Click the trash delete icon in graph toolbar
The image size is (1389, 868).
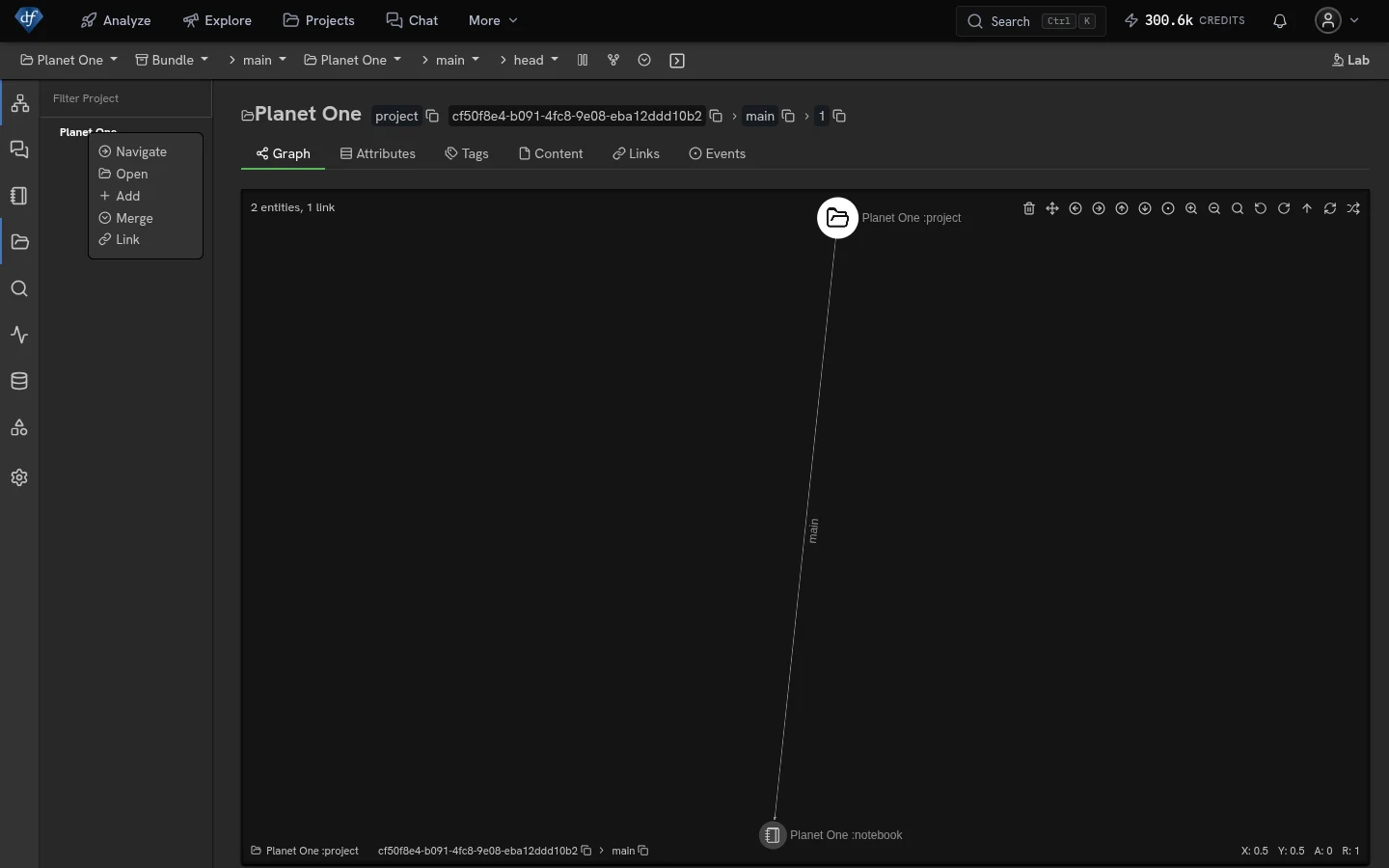(1029, 208)
